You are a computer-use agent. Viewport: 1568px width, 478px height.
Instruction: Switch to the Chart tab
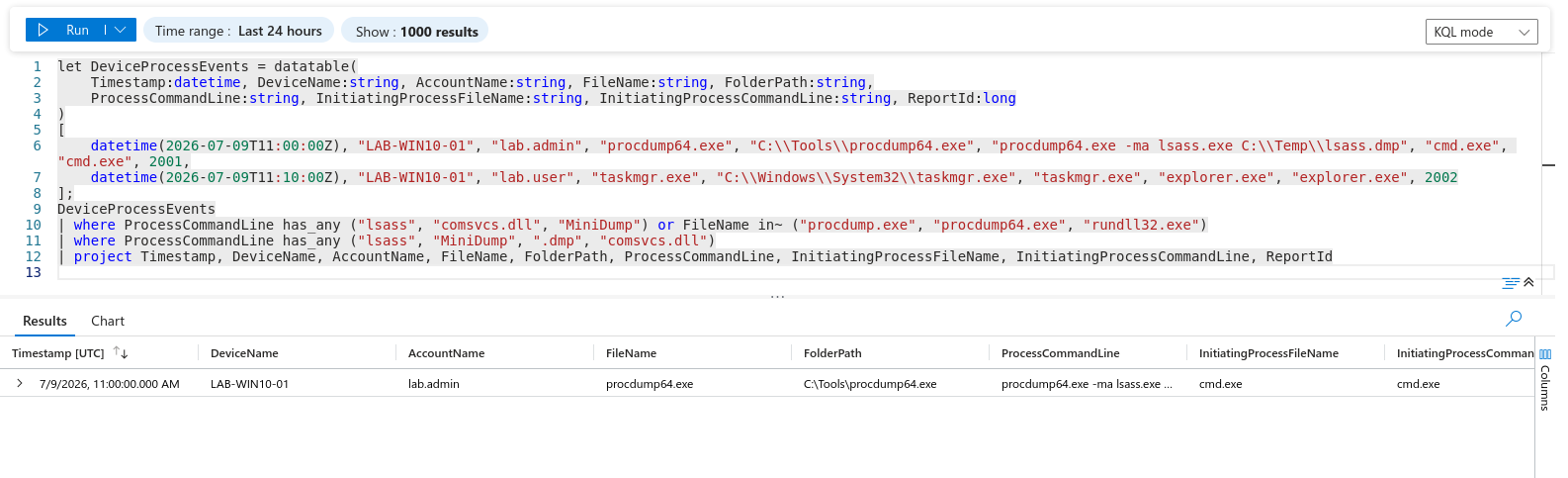click(108, 321)
